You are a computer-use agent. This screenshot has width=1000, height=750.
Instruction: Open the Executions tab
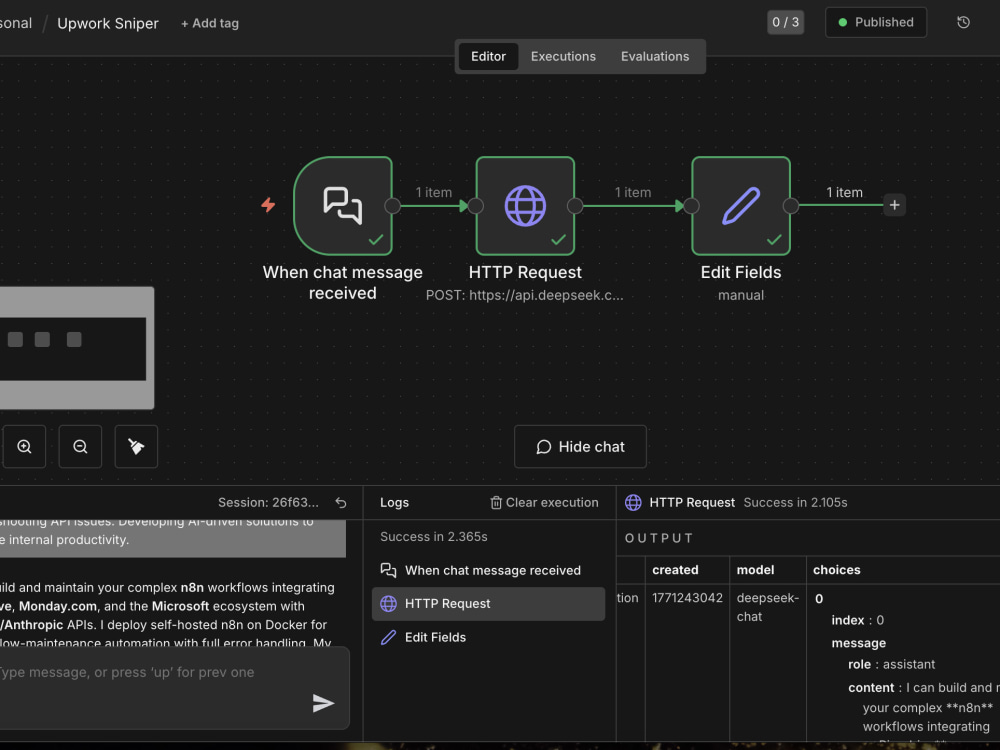[563, 56]
